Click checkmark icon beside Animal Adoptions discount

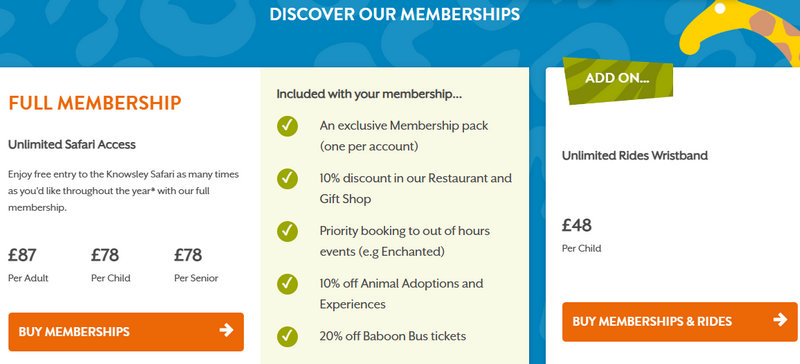click(x=287, y=284)
